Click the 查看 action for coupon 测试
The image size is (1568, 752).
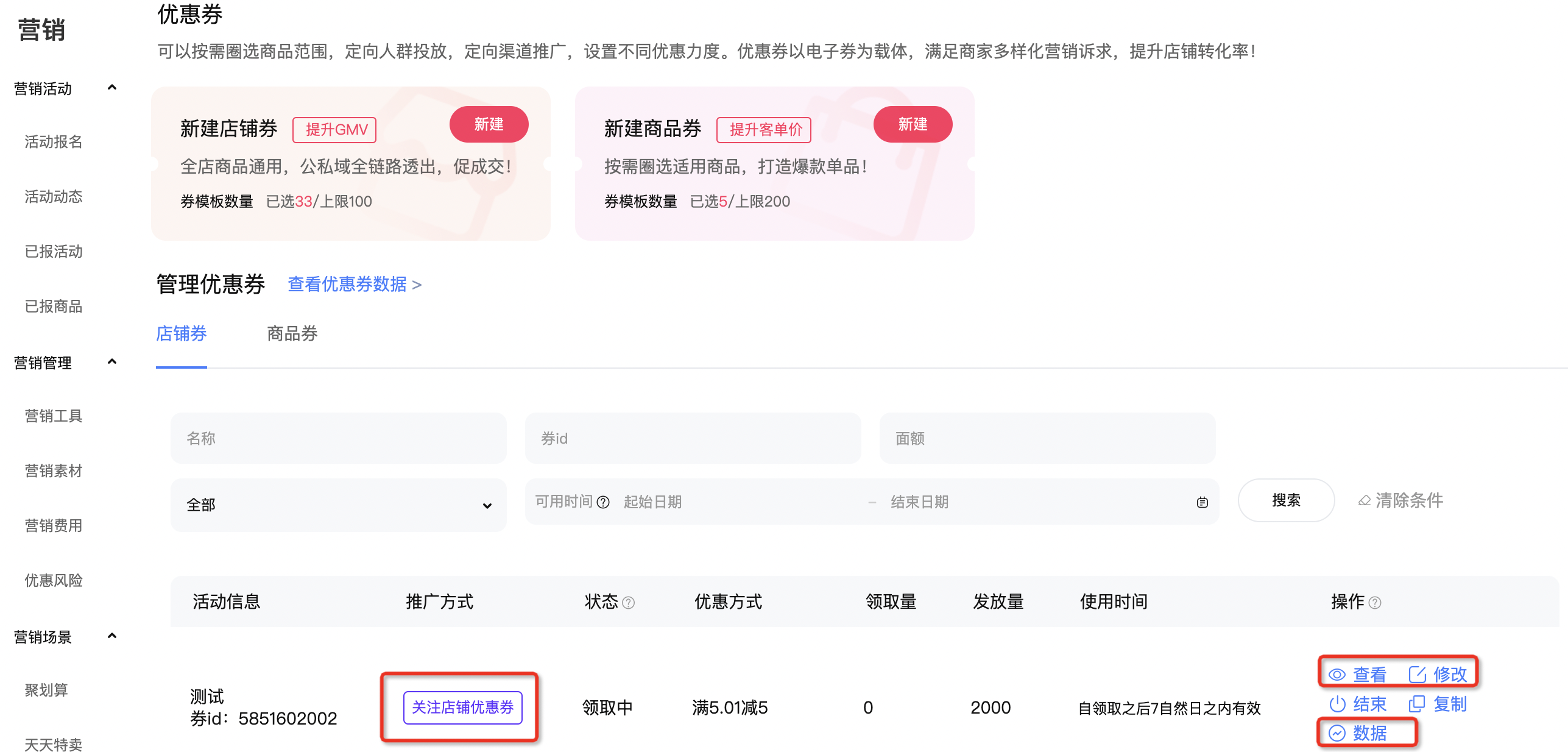pyautogui.click(x=1369, y=675)
